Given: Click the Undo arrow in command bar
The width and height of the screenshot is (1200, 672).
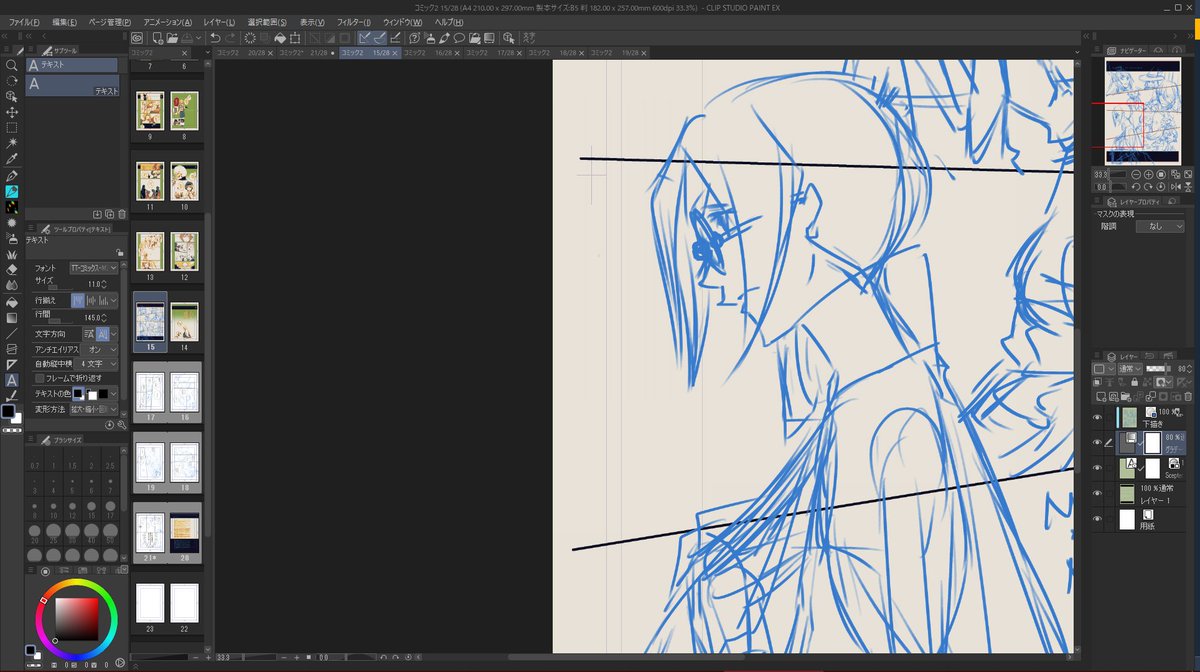Looking at the screenshot, I should tap(215, 38).
